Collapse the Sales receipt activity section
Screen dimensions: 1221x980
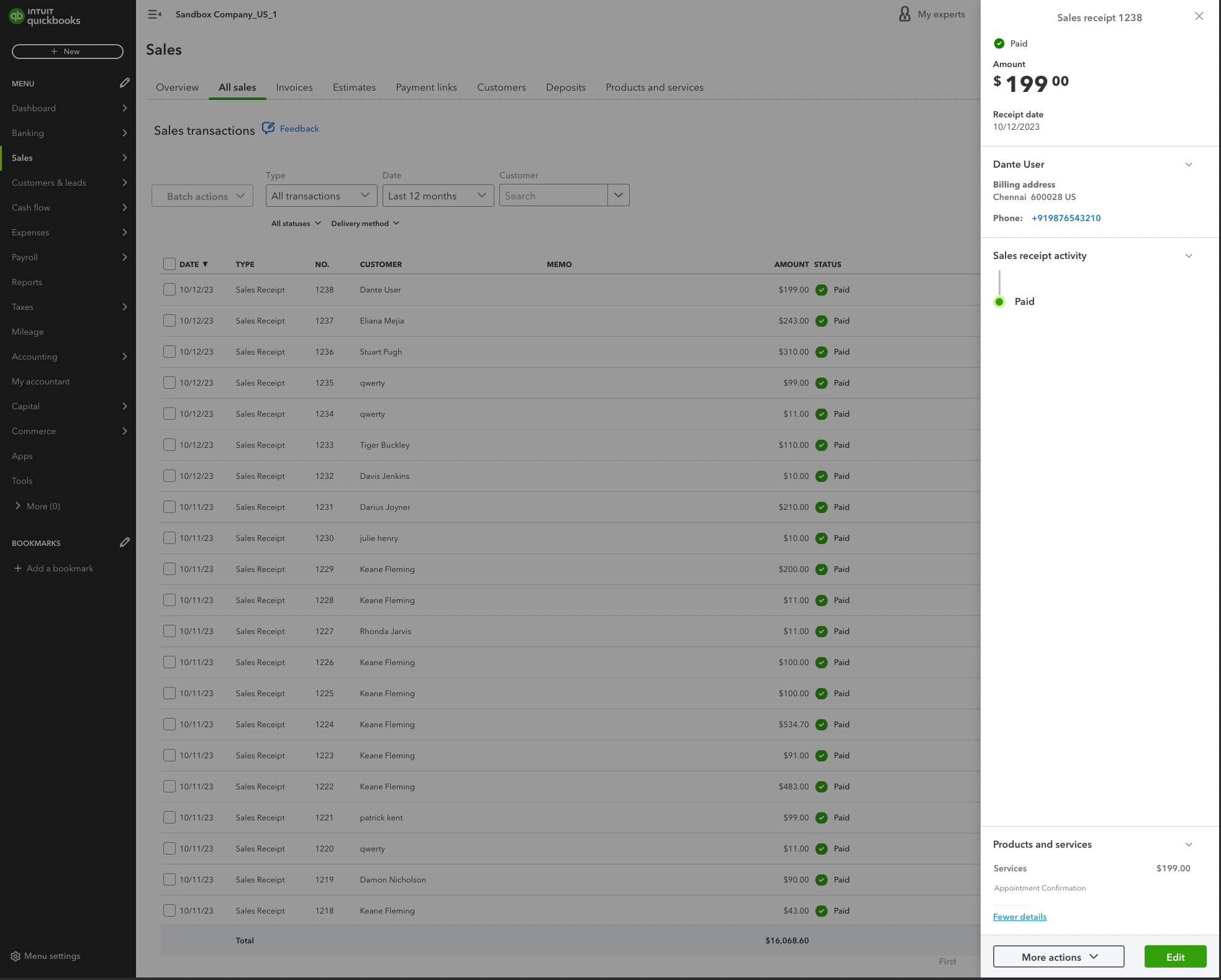(1189, 256)
